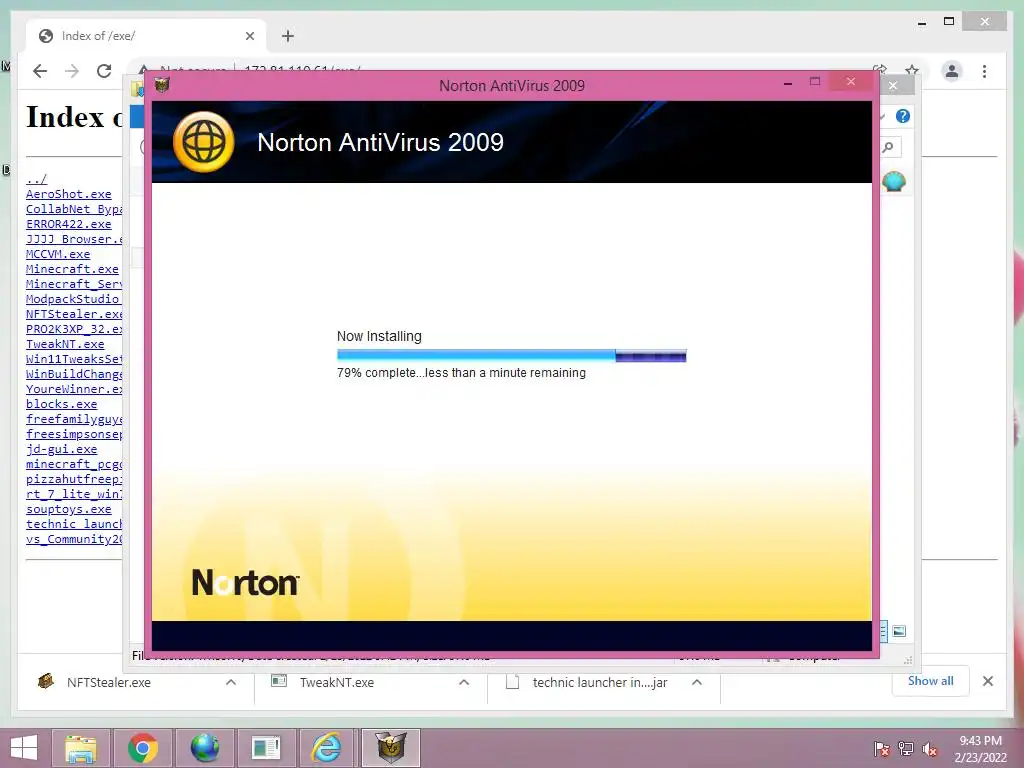Open Chrome profile avatar
The height and width of the screenshot is (768, 1024).
(952, 71)
